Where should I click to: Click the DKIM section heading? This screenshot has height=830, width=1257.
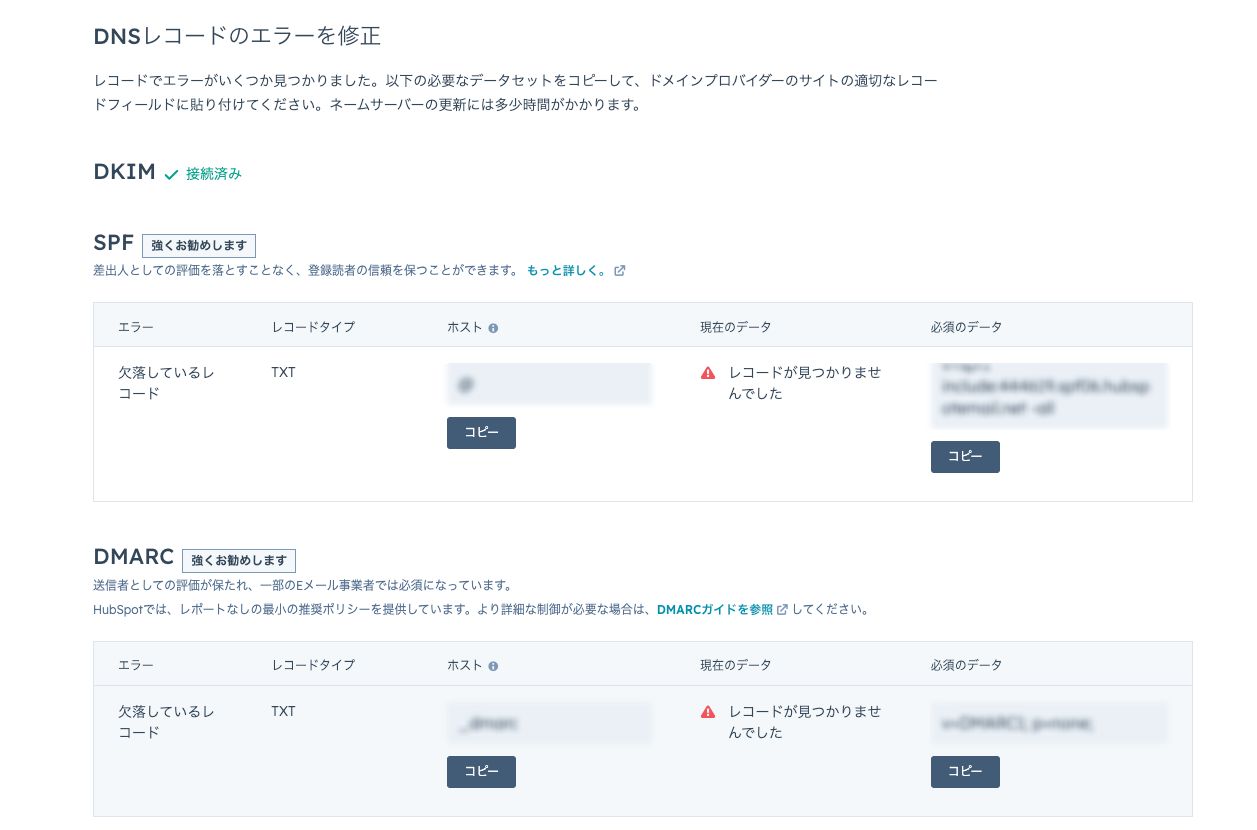tap(124, 172)
